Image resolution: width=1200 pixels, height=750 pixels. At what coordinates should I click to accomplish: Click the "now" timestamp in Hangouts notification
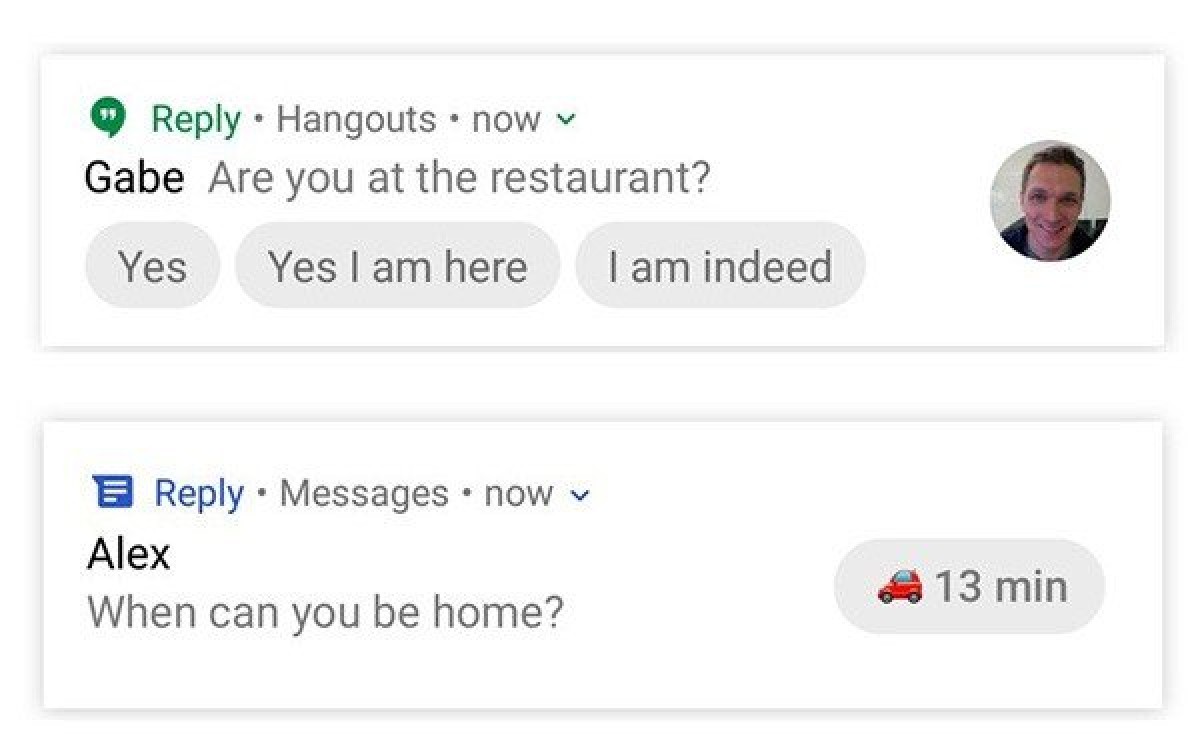pos(506,121)
